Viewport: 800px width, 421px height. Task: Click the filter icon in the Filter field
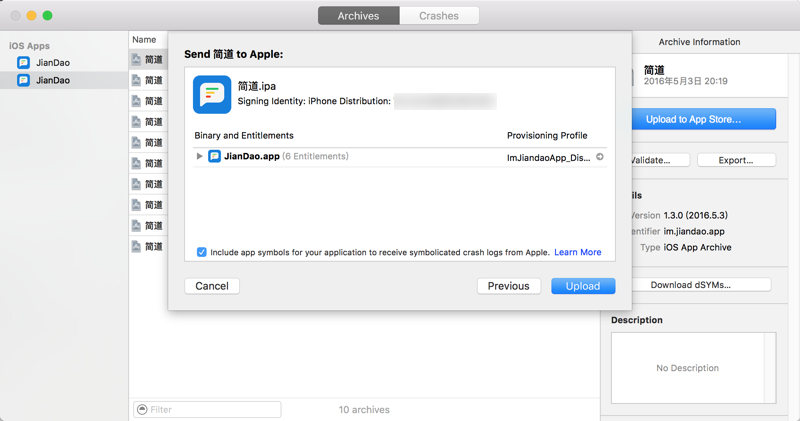(x=142, y=409)
